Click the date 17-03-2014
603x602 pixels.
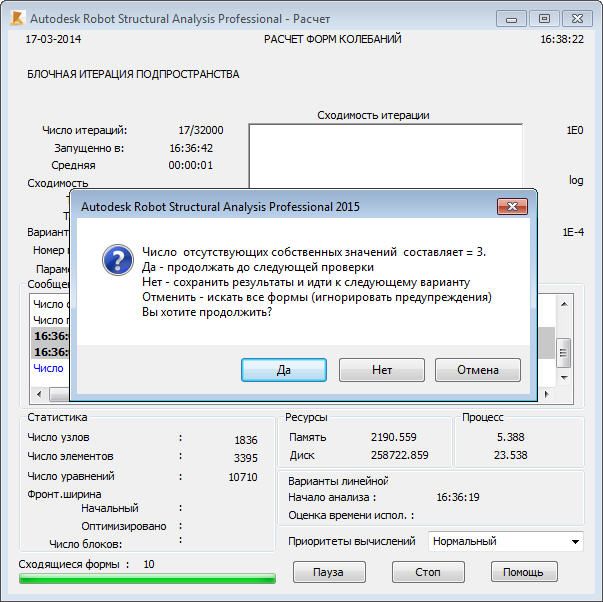click(x=53, y=39)
